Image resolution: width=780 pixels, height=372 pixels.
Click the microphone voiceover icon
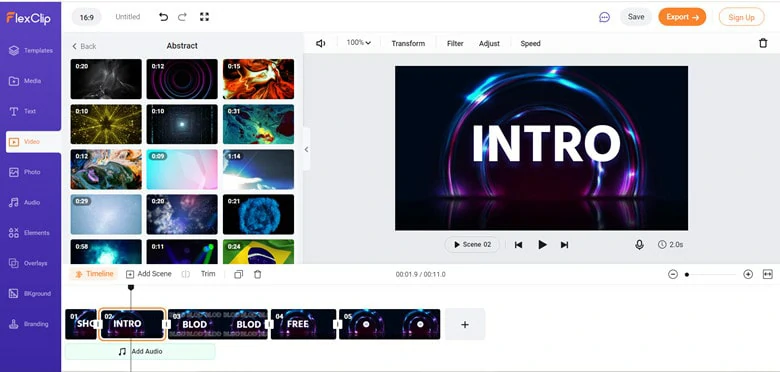coord(639,245)
